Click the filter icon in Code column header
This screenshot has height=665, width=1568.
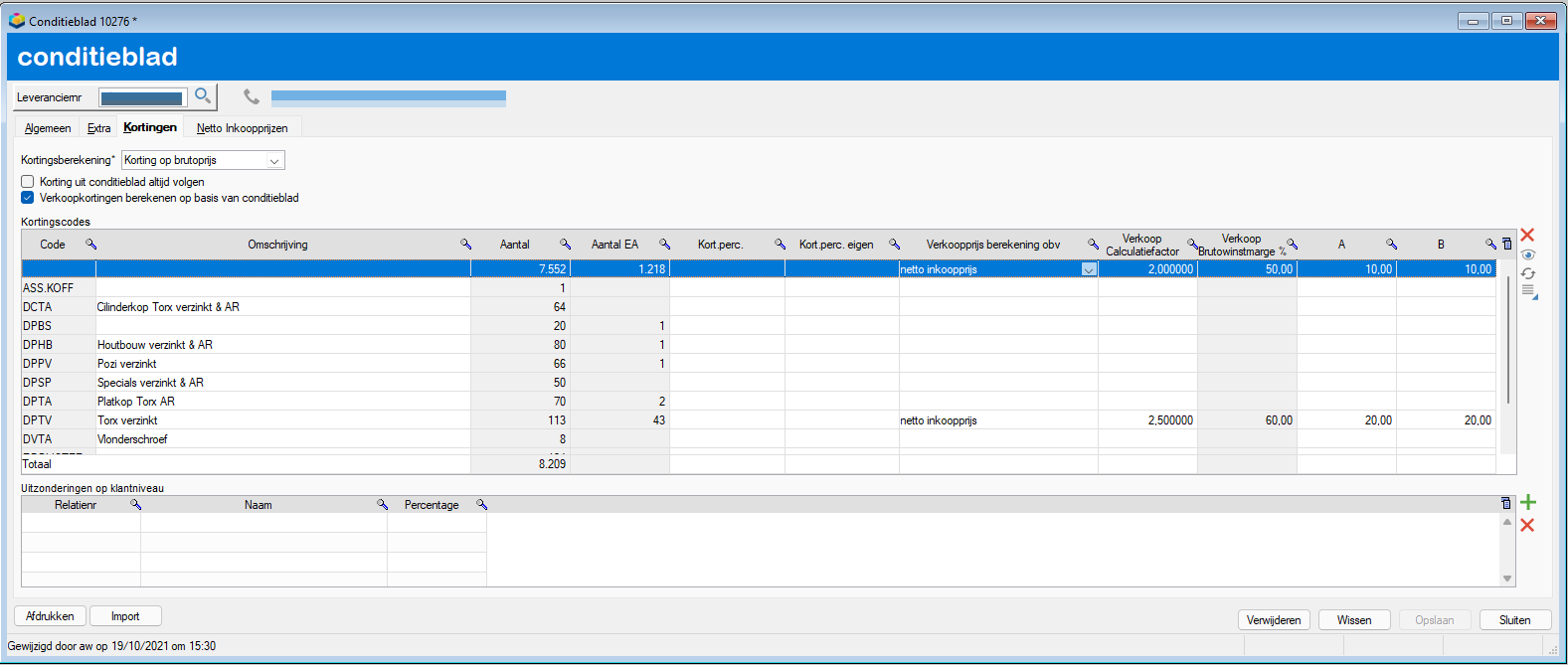tap(90, 244)
